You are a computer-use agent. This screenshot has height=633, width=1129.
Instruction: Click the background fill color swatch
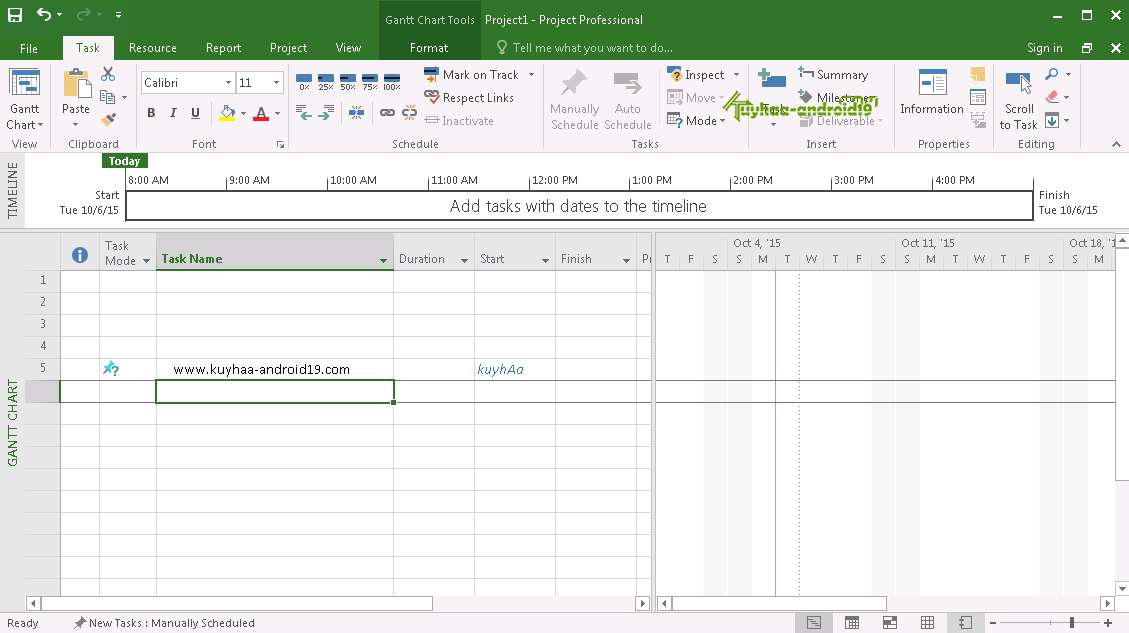(228, 113)
